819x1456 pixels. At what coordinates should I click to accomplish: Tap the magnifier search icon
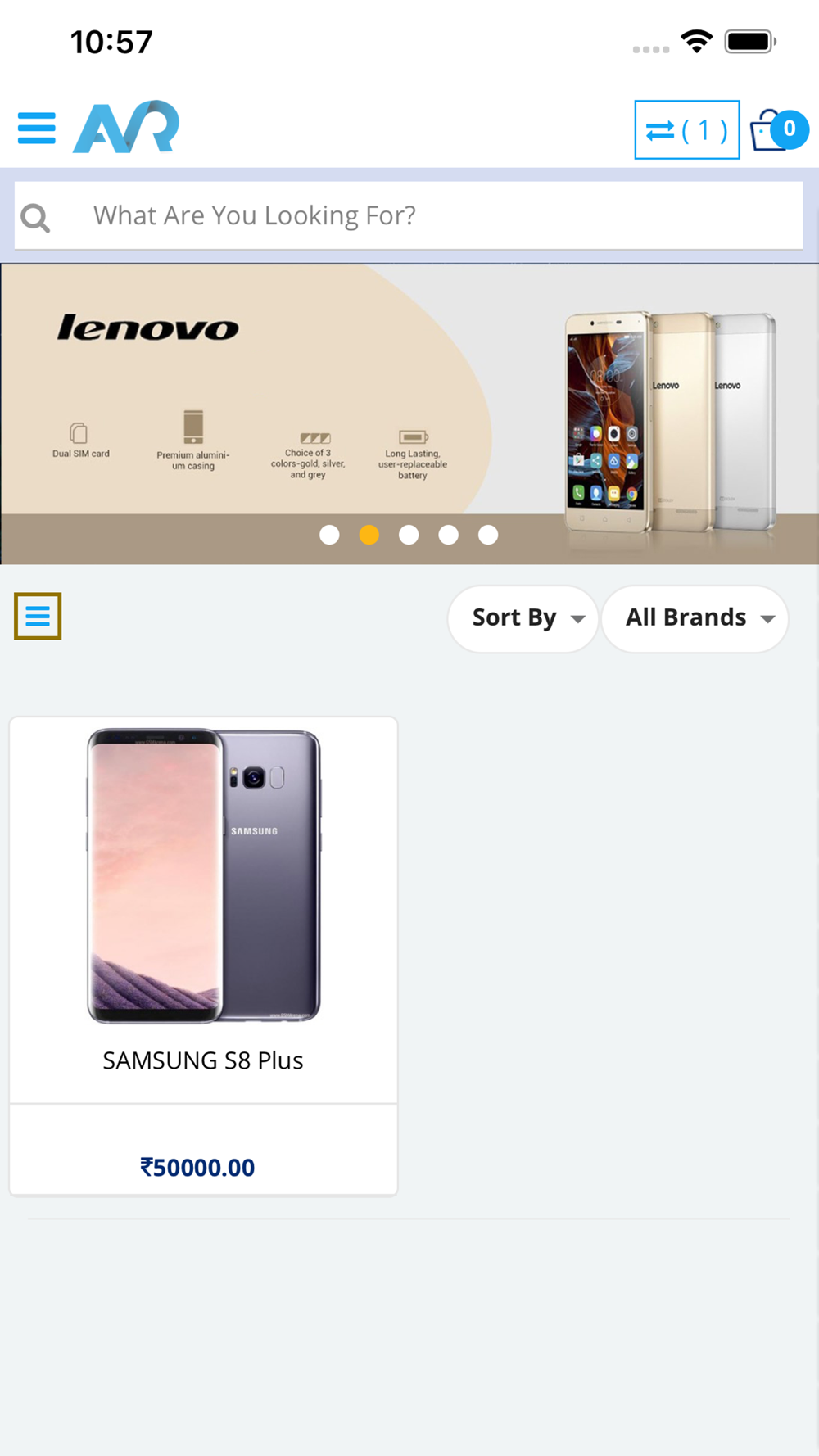pos(35,217)
